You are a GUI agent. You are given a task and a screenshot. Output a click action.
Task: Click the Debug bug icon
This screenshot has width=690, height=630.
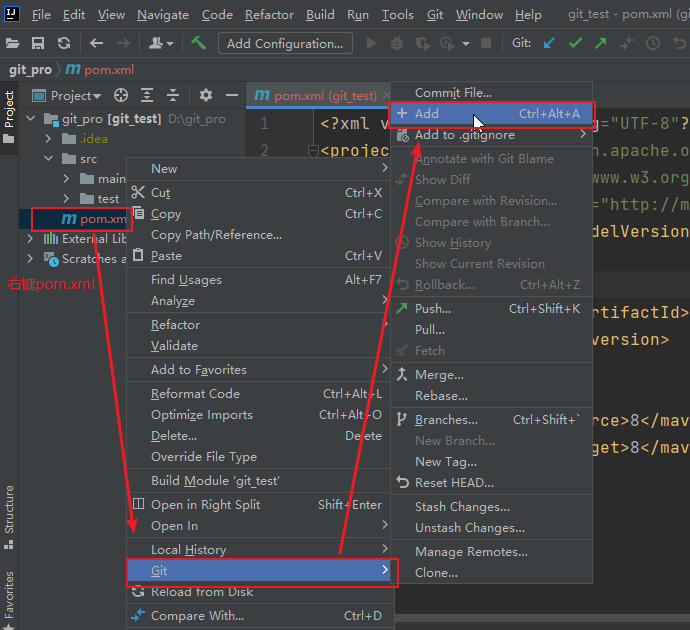pos(397,43)
